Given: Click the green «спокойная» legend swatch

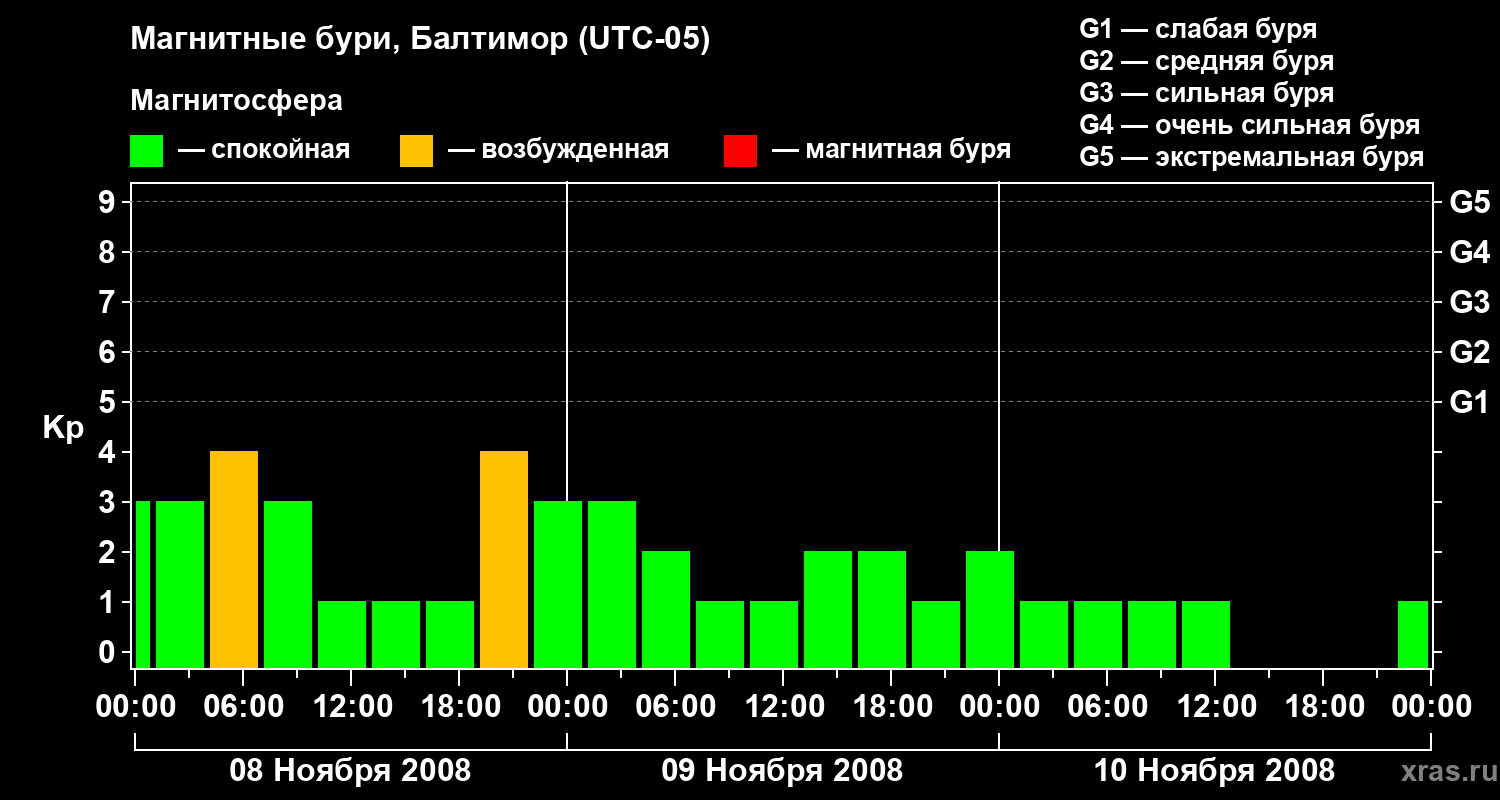Looking at the screenshot, I should 147,151.
